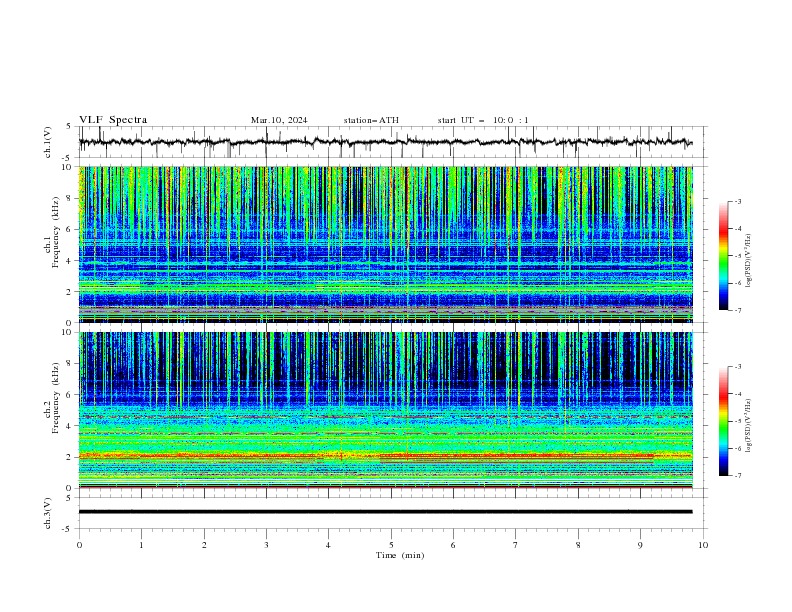Select the date text "Mar.10, 2024"
The image size is (792, 612).
point(279,120)
